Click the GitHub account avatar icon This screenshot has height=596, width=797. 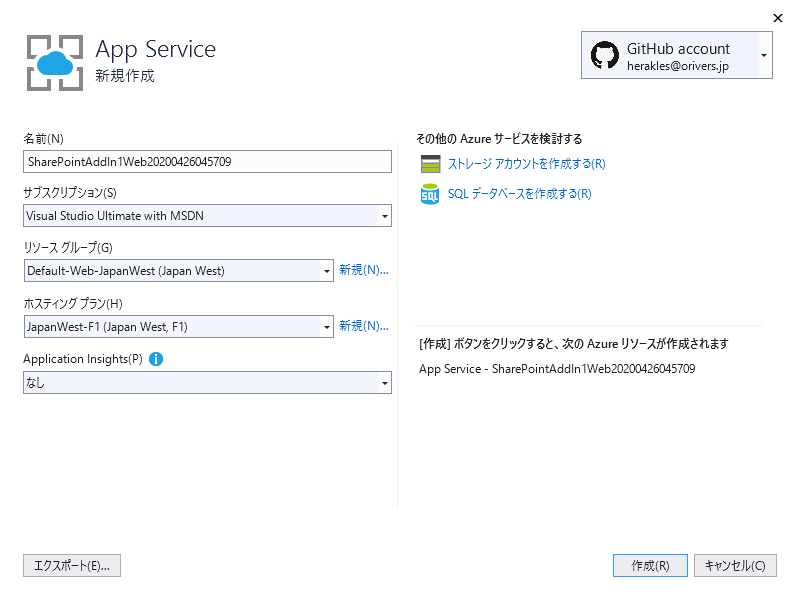click(605, 55)
